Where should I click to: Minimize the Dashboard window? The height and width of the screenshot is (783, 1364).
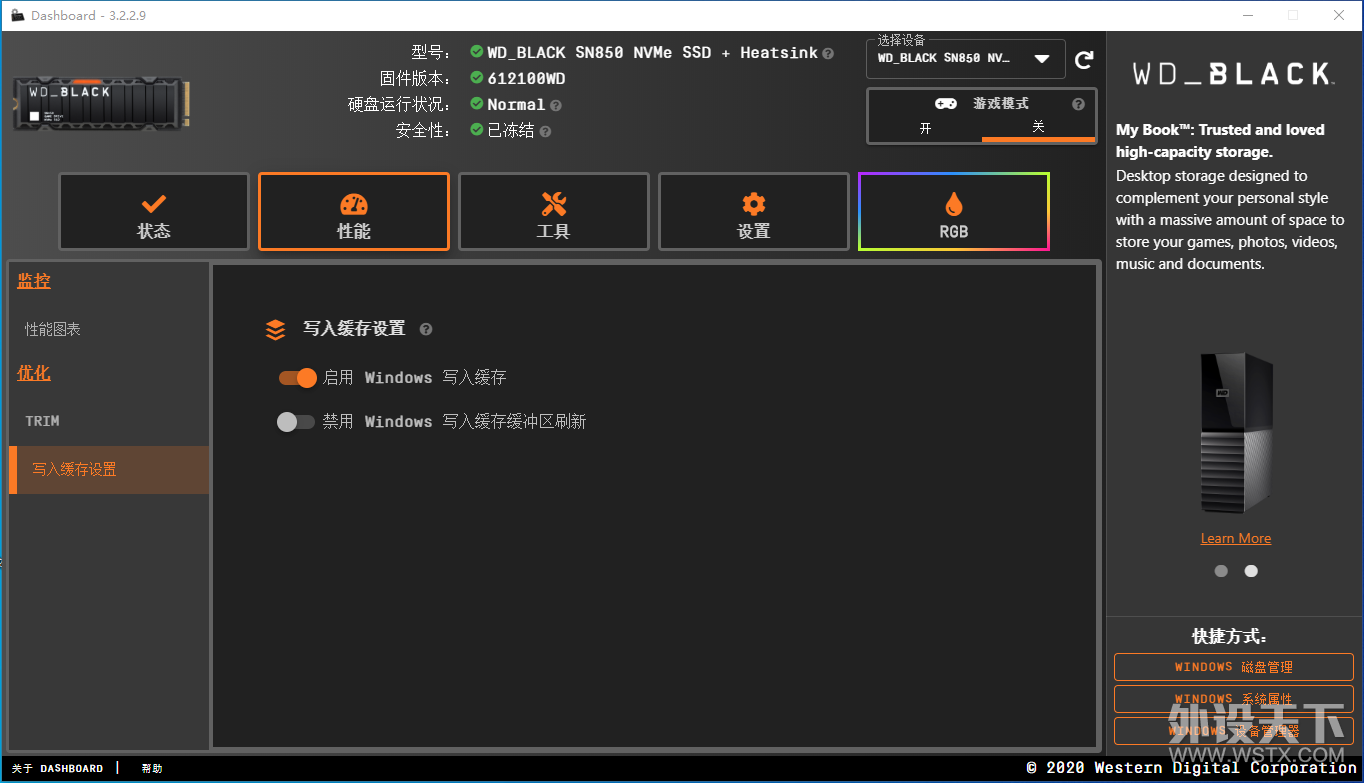point(1247,15)
